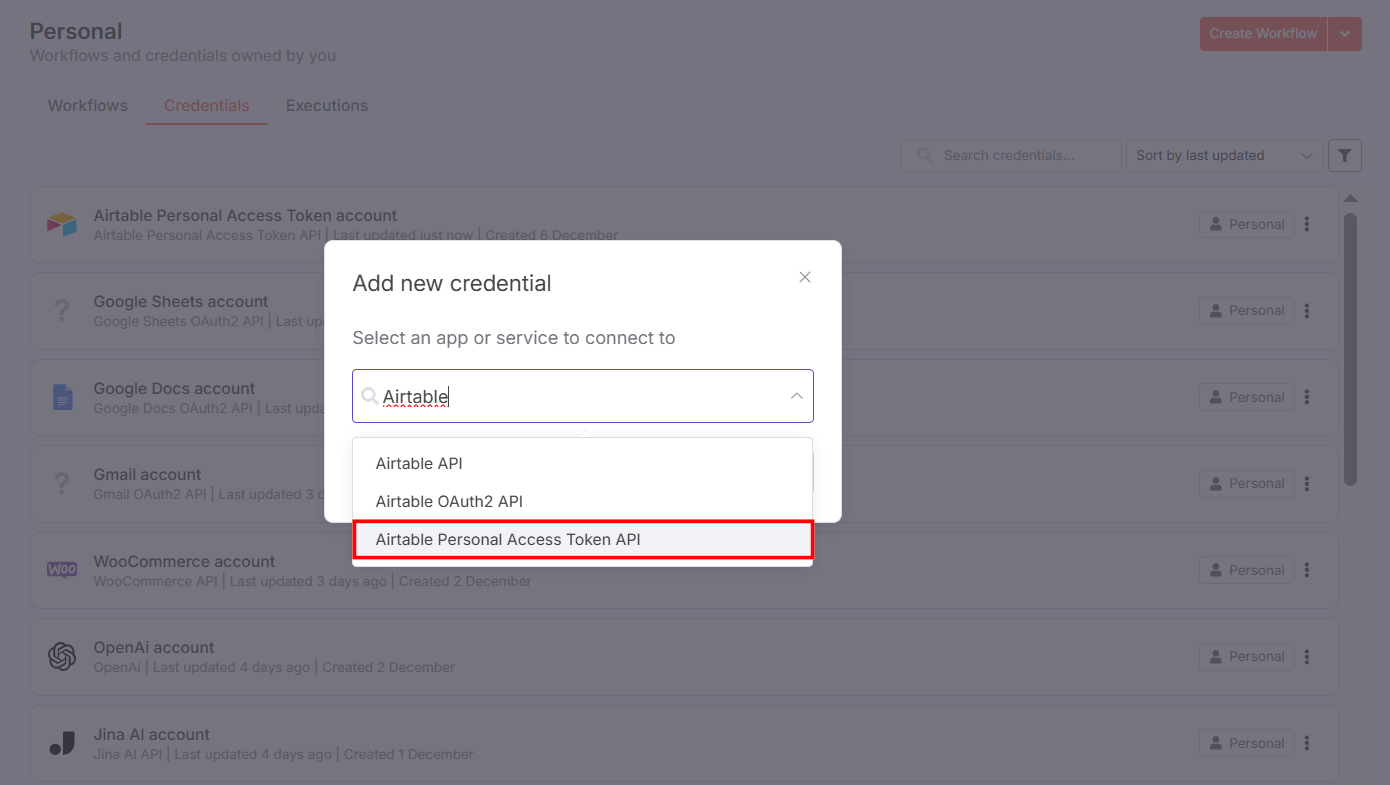Click the OpenAI logo icon
The height and width of the screenshot is (785, 1390).
coord(62,656)
